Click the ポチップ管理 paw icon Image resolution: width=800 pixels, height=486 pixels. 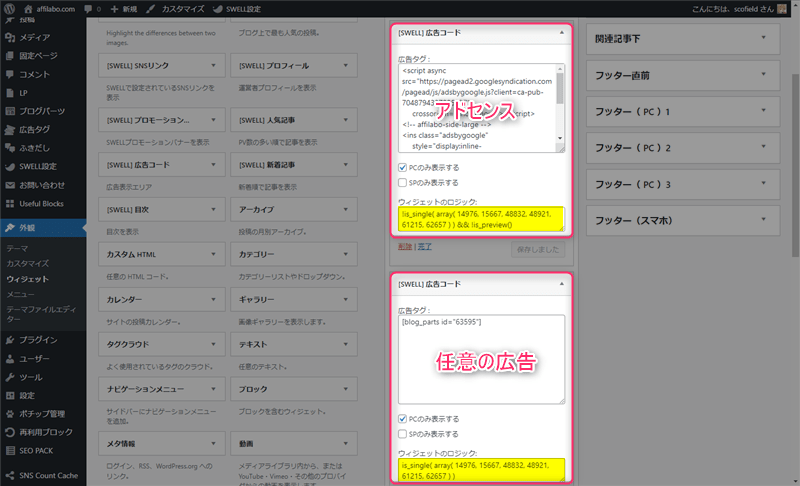click(10, 414)
